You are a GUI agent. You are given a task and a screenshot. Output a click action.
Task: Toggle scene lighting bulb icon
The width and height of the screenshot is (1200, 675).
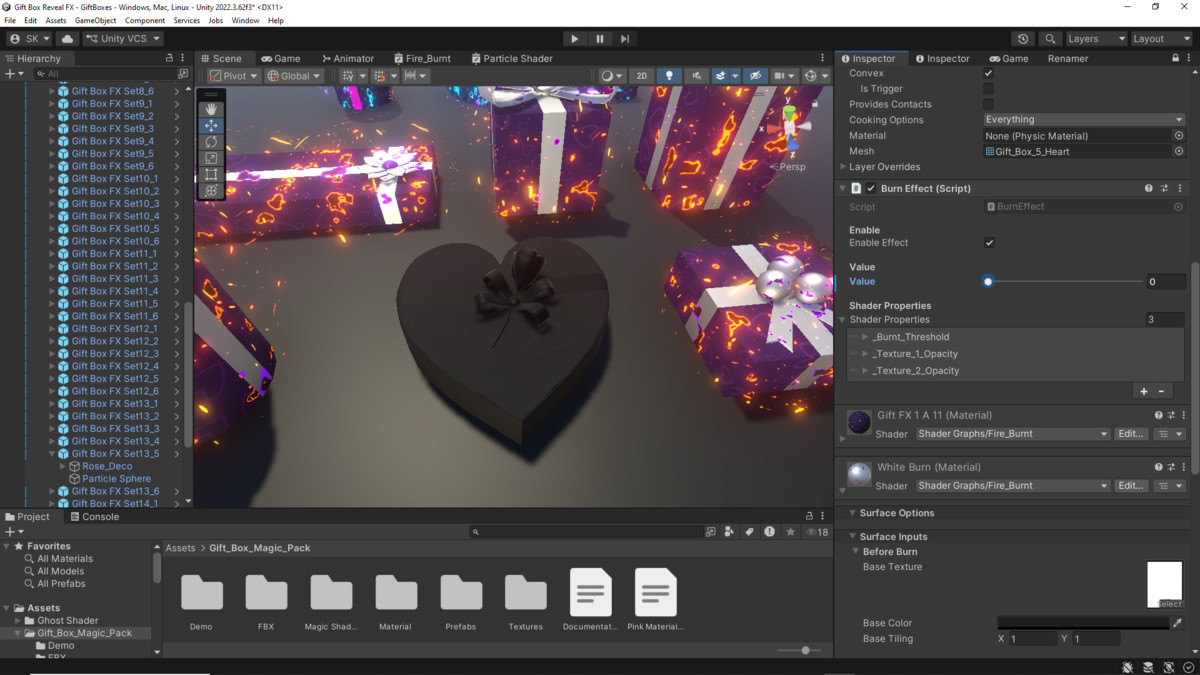(669, 76)
